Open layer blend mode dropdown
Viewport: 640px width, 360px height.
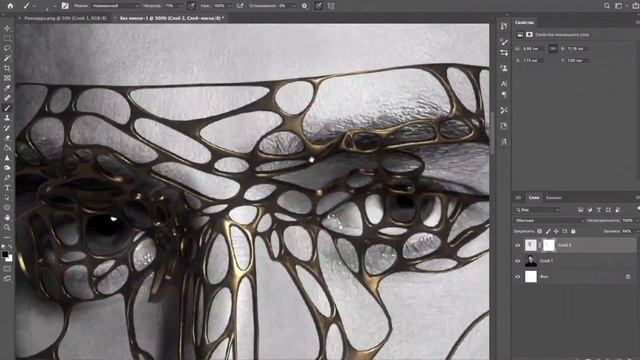549,220
